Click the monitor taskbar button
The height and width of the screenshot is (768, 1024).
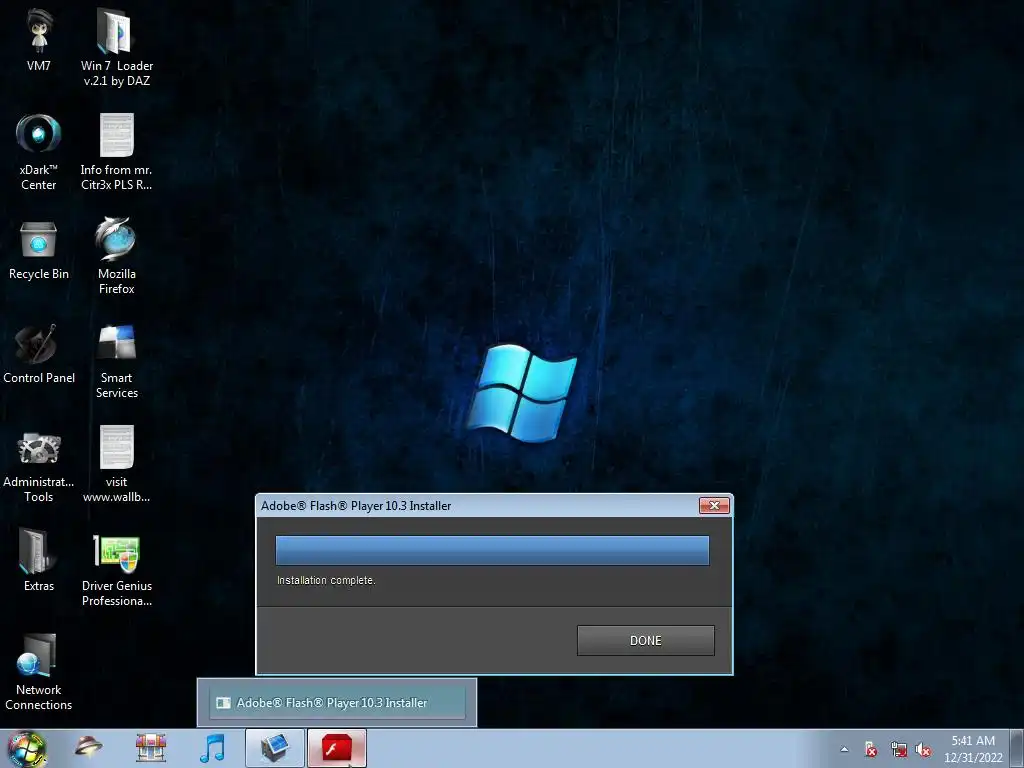click(x=275, y=748)
